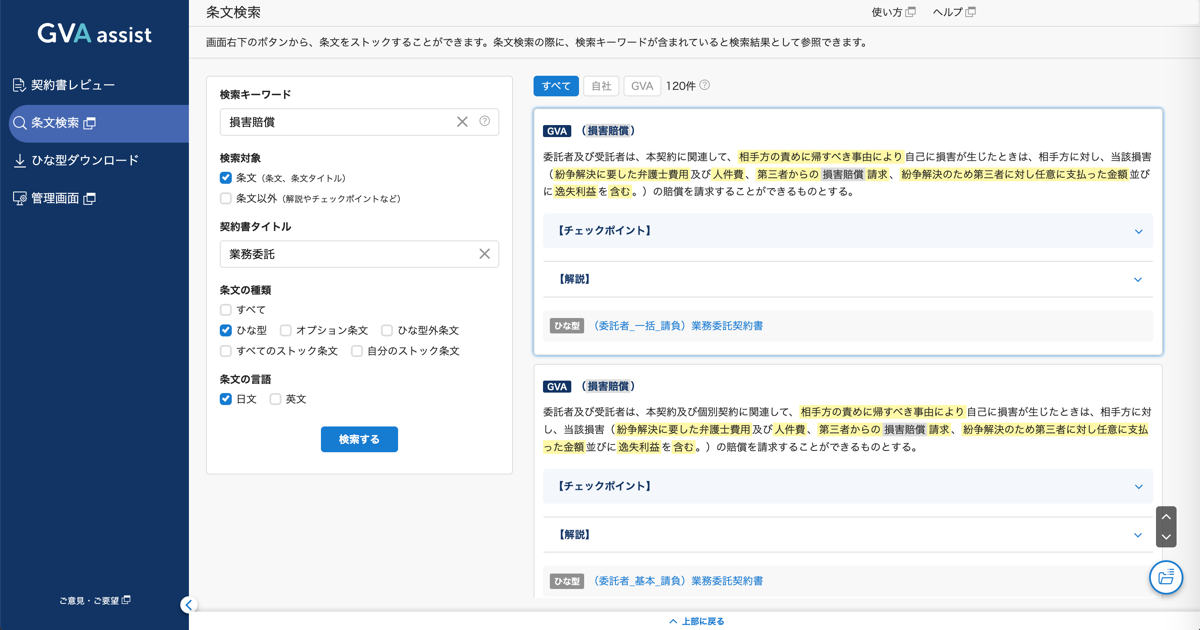Click the 契約書レビュー document icon

pyautogui.click(x=19, y=85)
